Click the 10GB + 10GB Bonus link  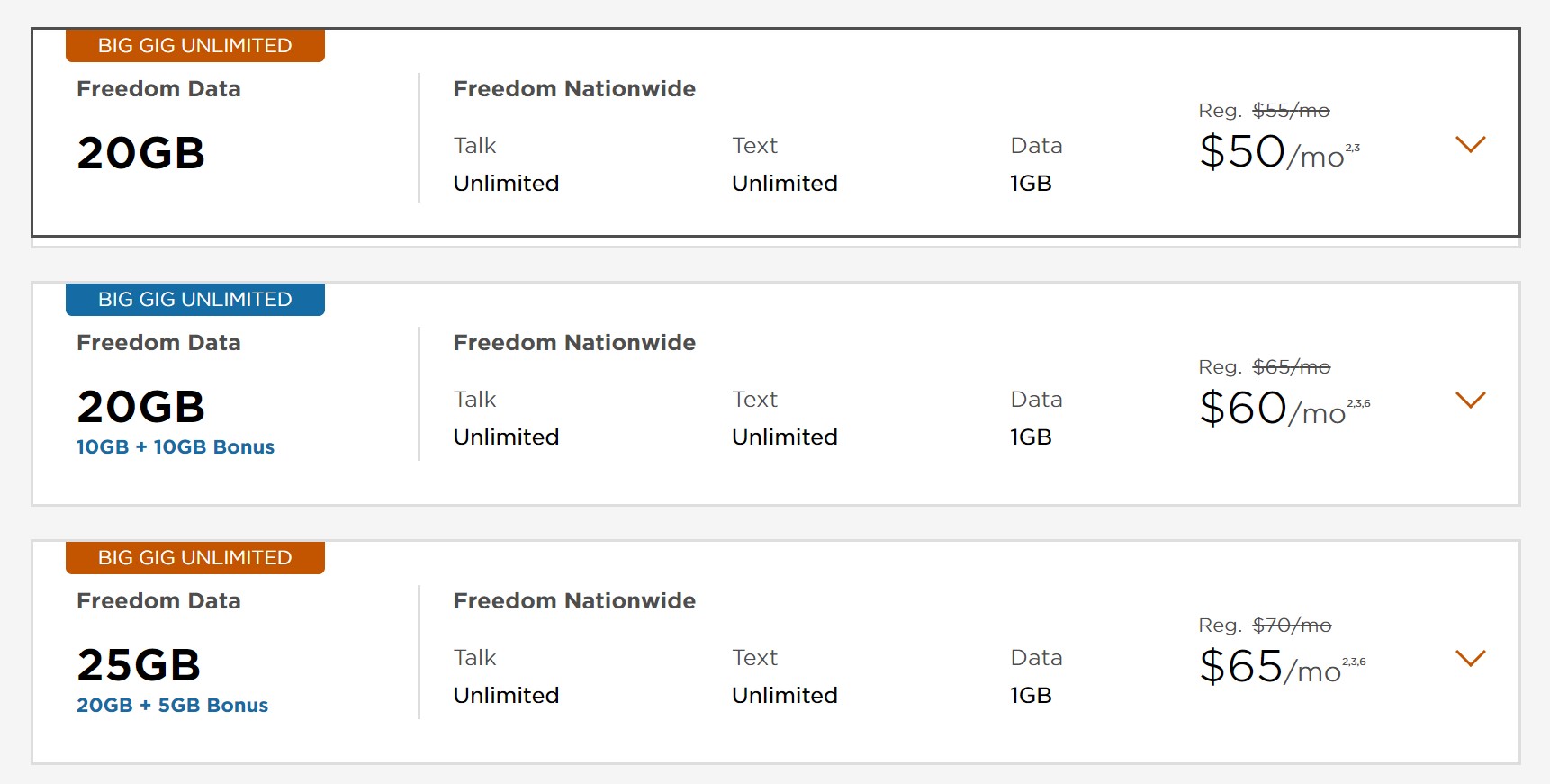pyautogui.click(x=176, y=447)
